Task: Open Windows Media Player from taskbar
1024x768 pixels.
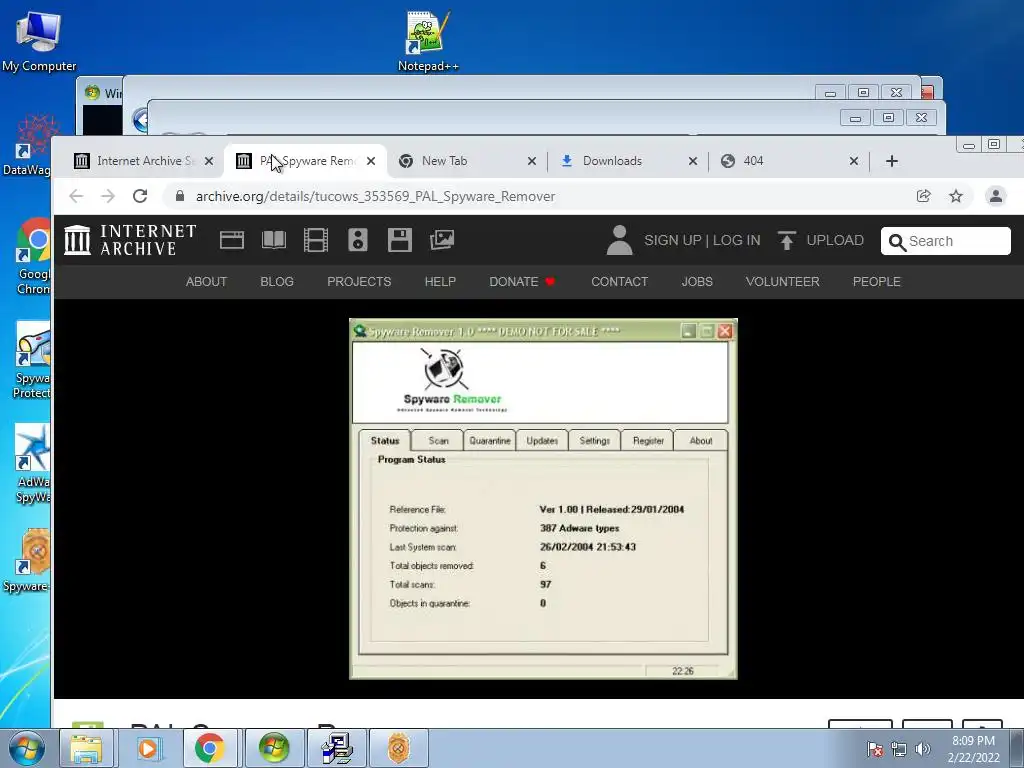Action: pyautogui.click(x=148, y=748)
